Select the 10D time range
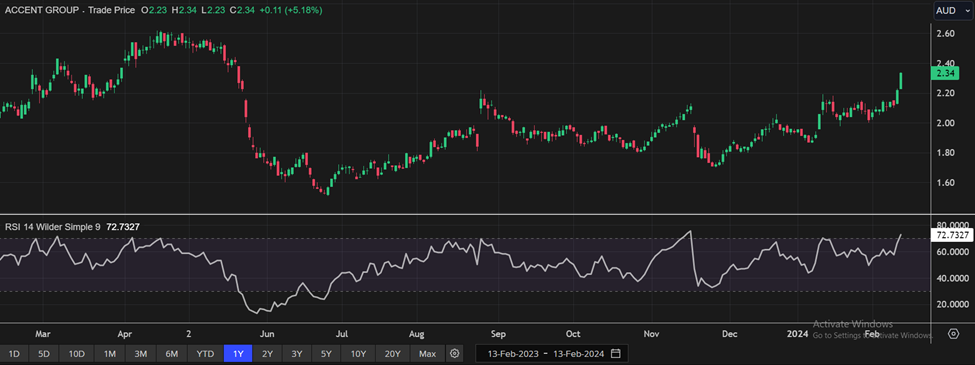 (x=76, y=354)
